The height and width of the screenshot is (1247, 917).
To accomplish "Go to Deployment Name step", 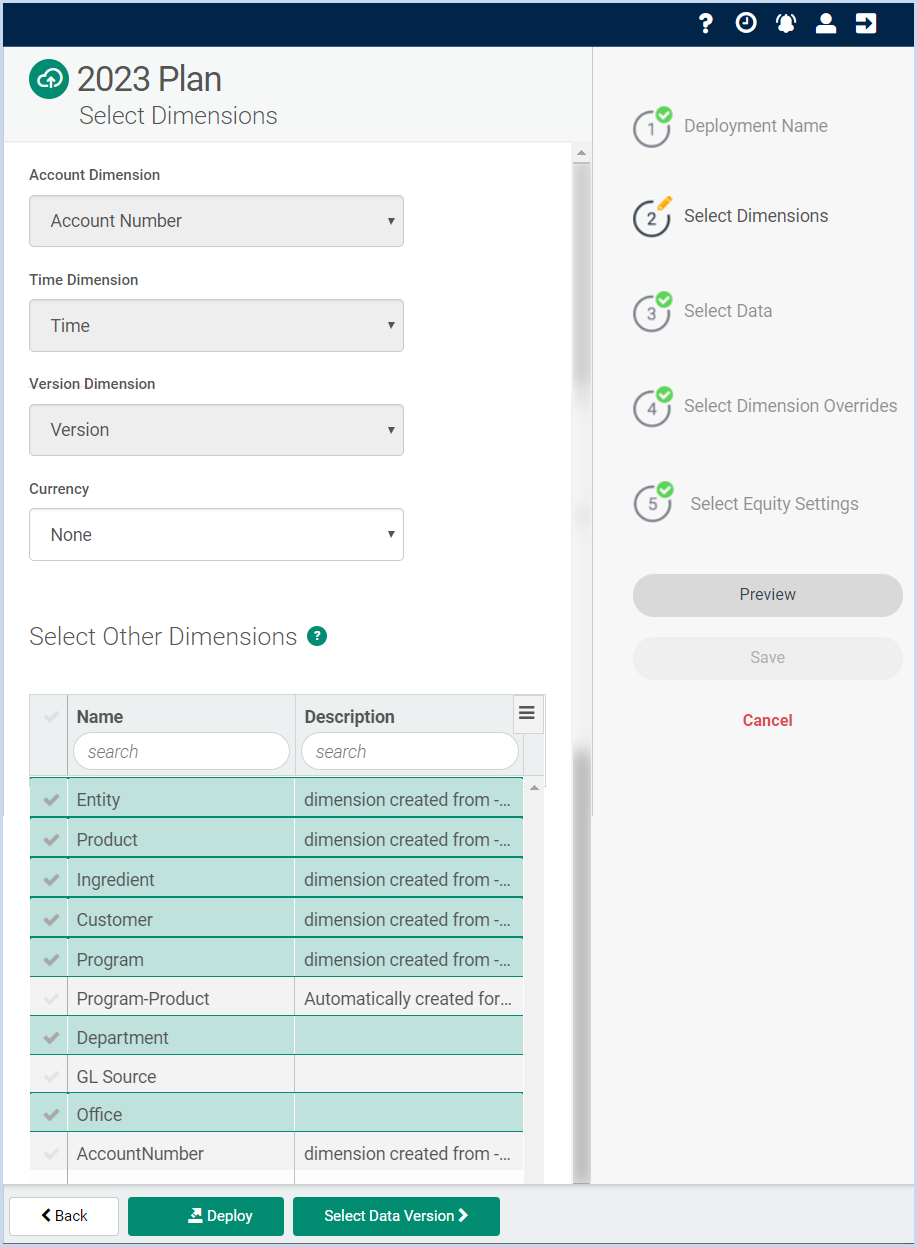I will pos(755,126).
